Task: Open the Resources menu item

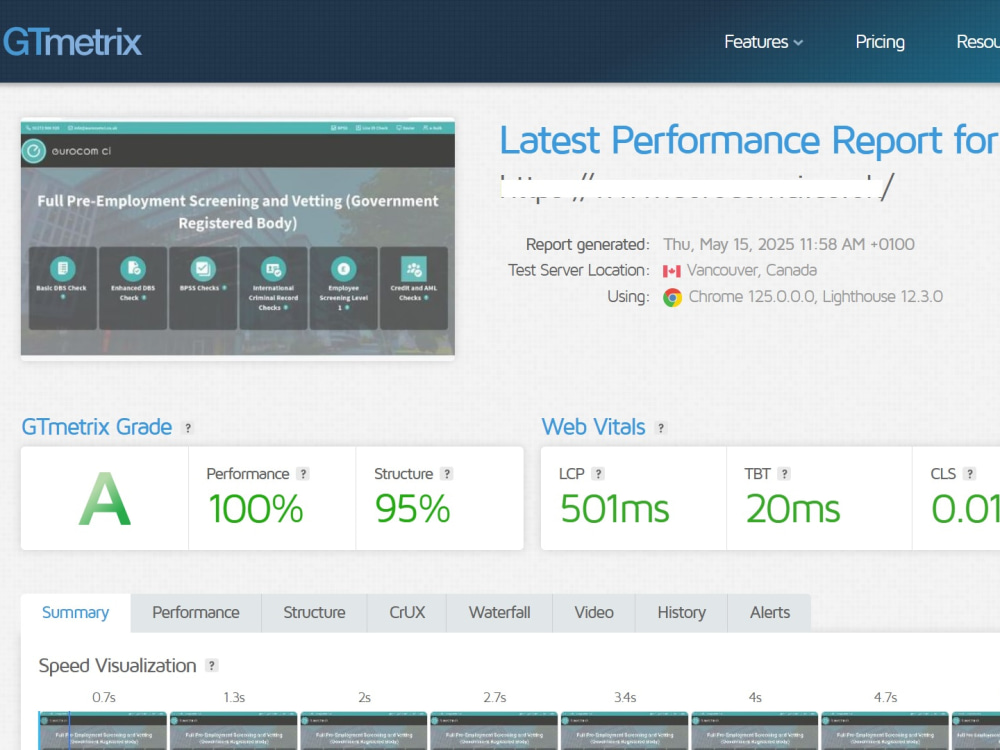Action: (x=978, y=42)
